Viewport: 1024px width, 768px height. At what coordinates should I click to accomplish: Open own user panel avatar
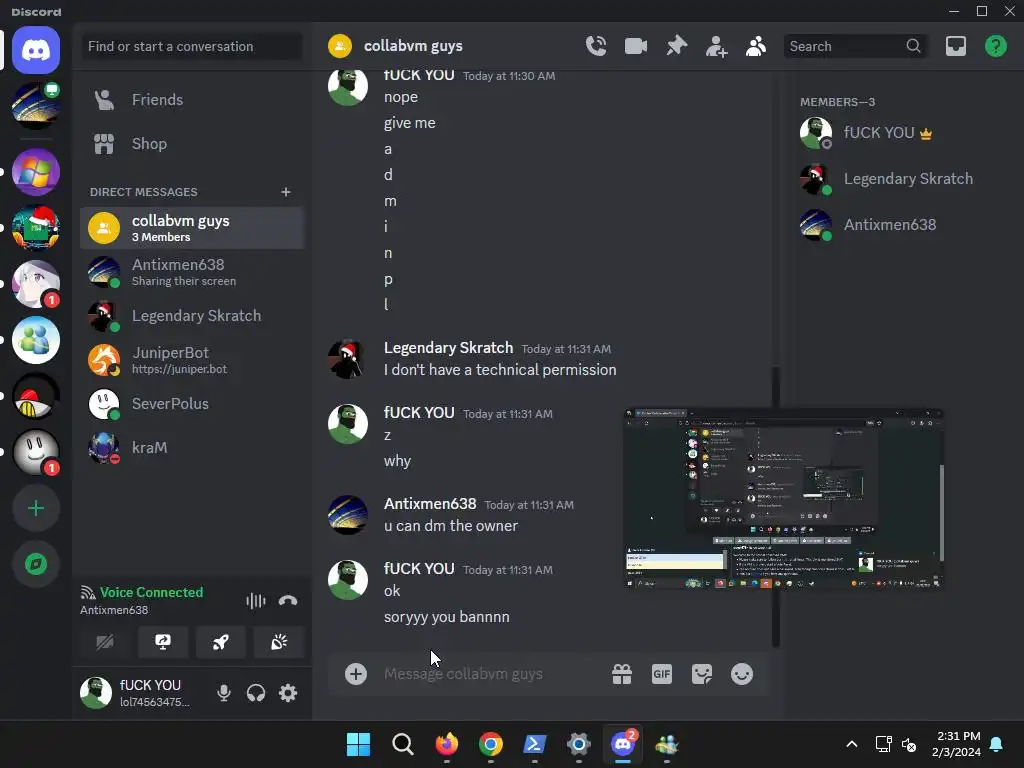click(x=96, y=692)
